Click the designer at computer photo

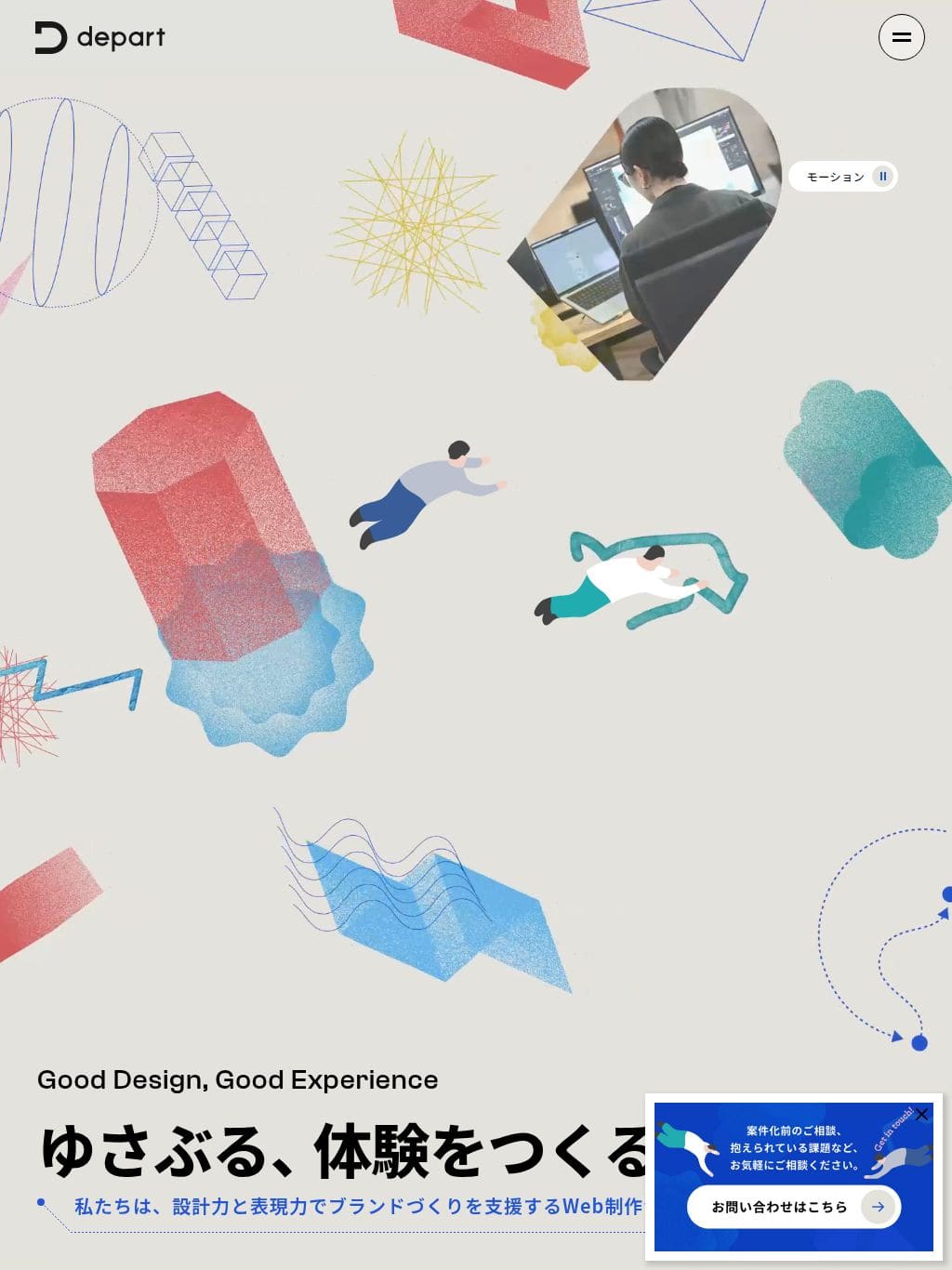point(645,233)
